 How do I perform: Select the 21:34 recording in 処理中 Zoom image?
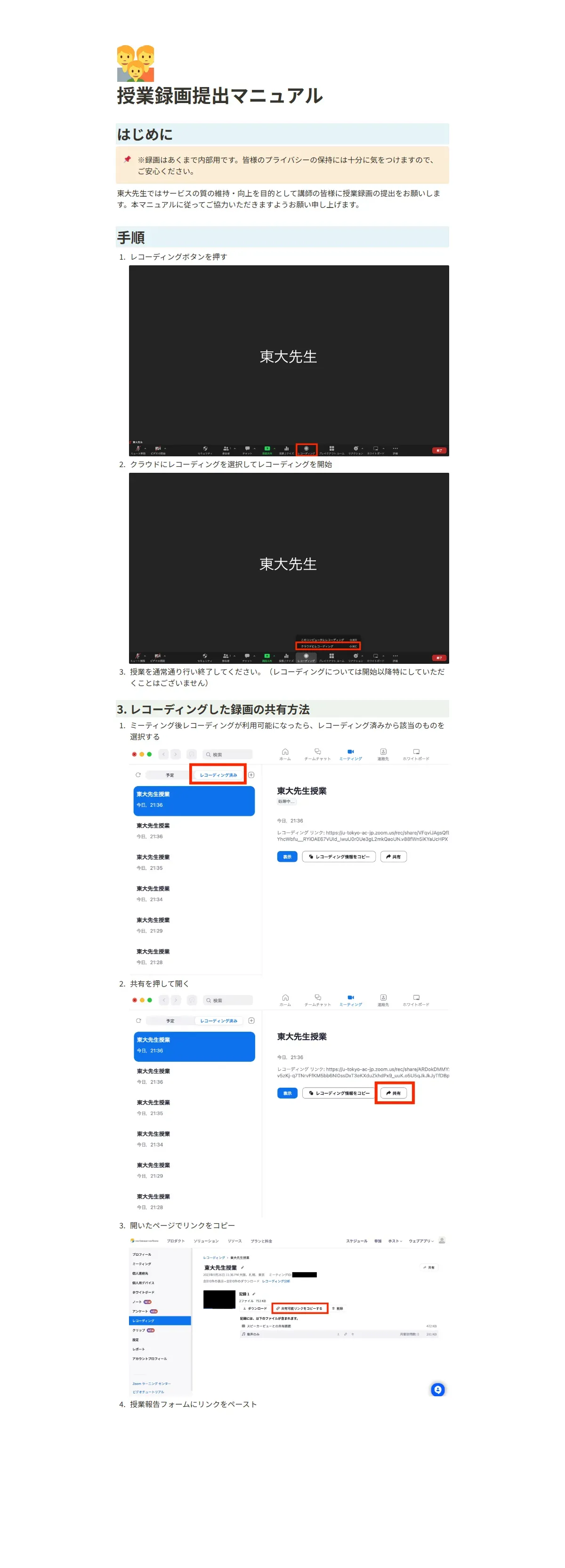(x=194, y=893)
